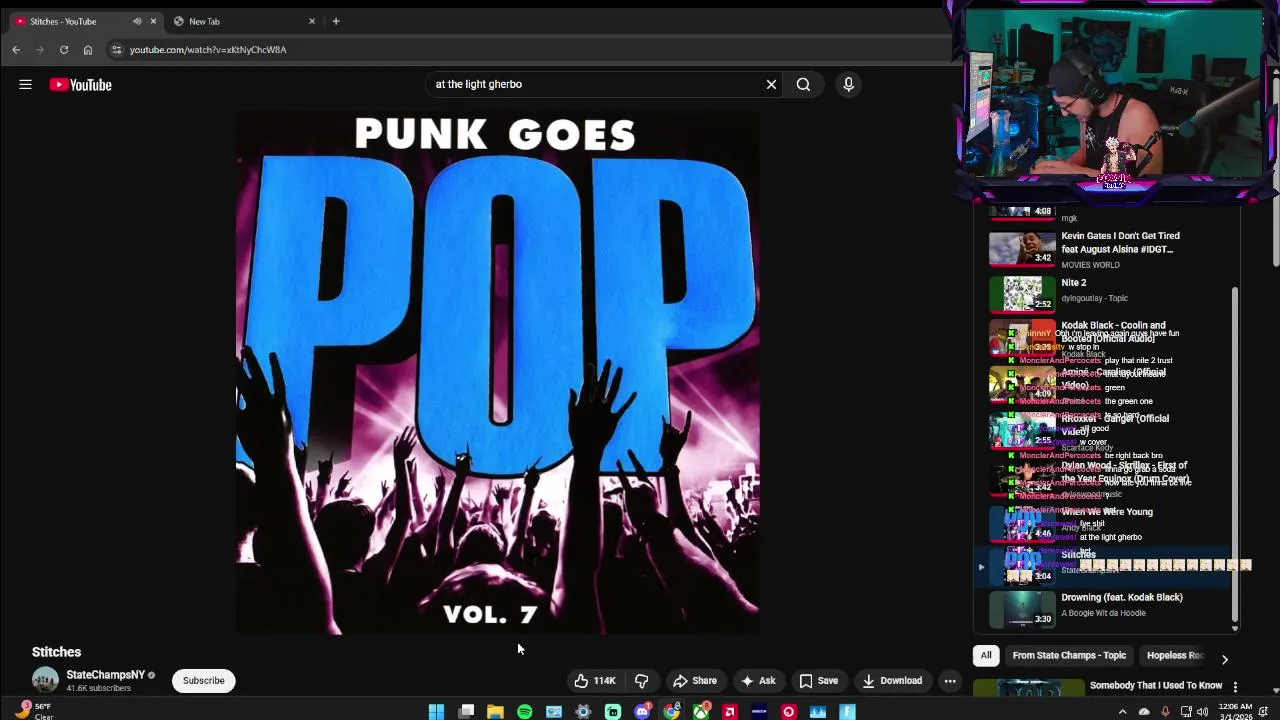The height and width of the screenshot is (720, 1280).
Task: Click the "Stitches" video title
Action: [56, 652]
